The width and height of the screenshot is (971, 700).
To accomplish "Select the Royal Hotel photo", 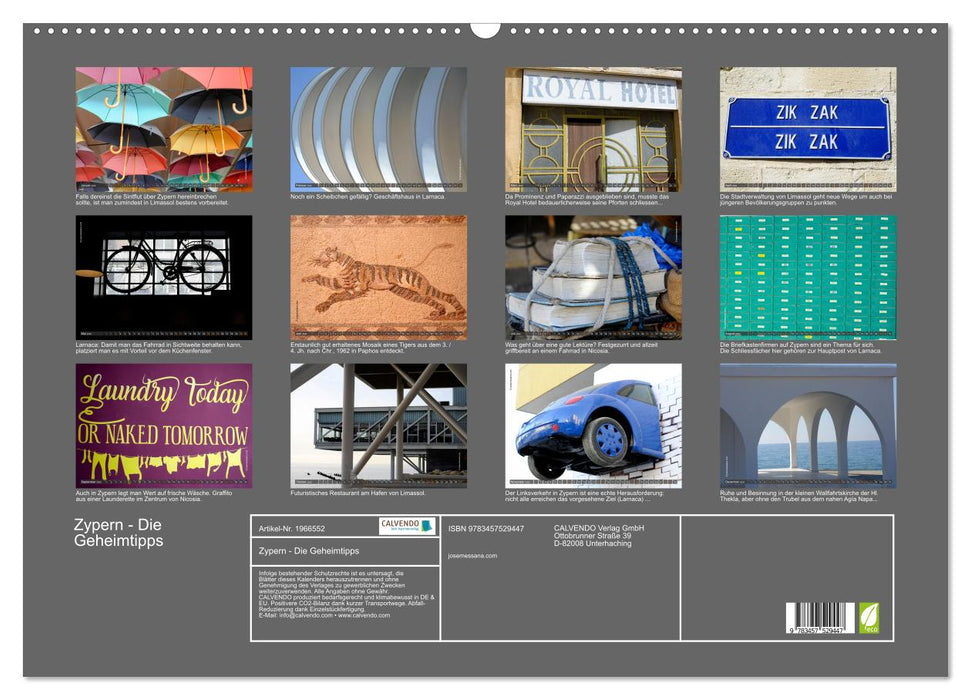I will (x=593, y=129).
